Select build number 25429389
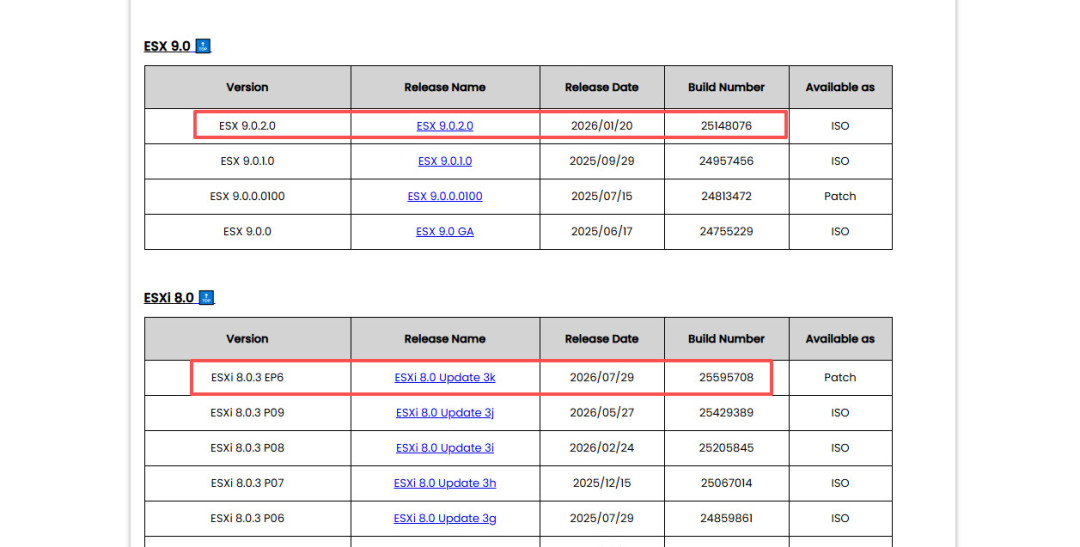The height and width of the screenshot is (547, 1080). [x=727, y=413]
